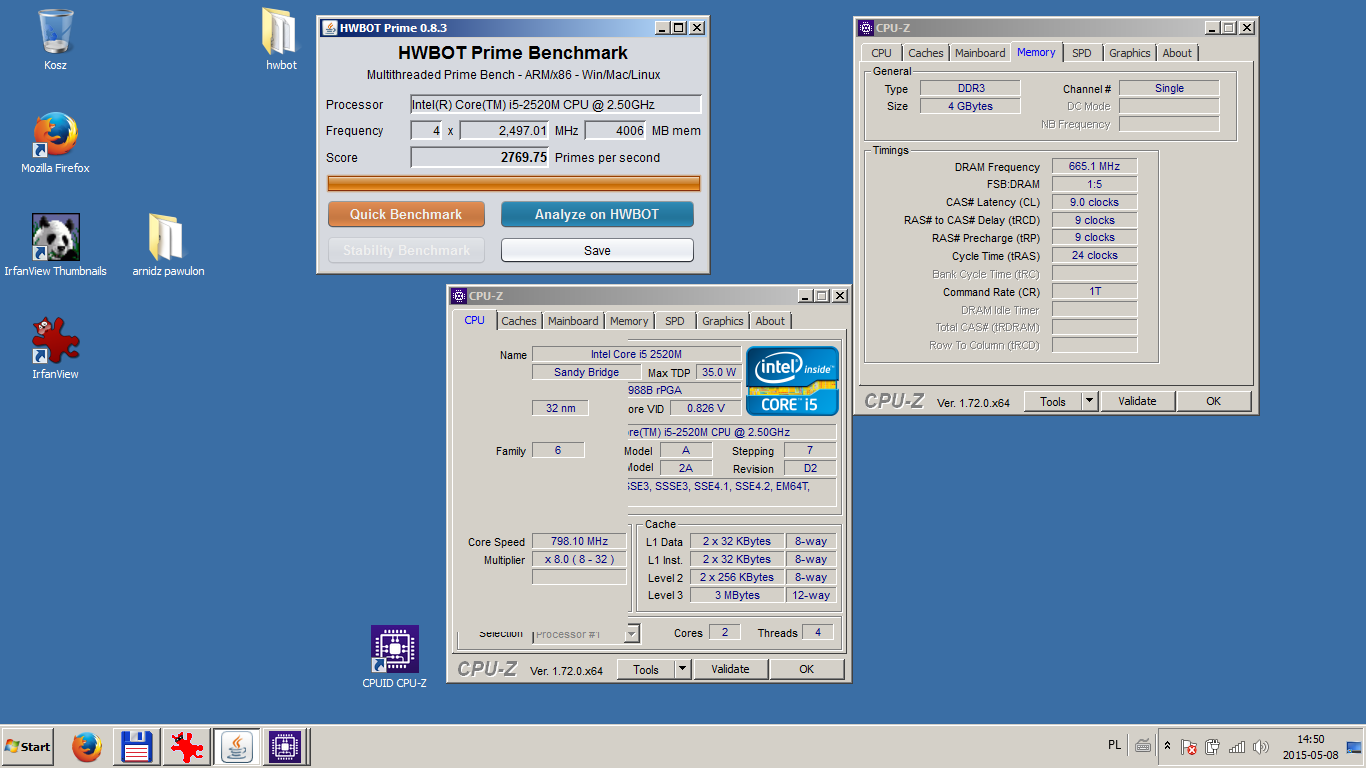Click Tools button in the front CPU-Z window
1366x768 pixels.
646,669
